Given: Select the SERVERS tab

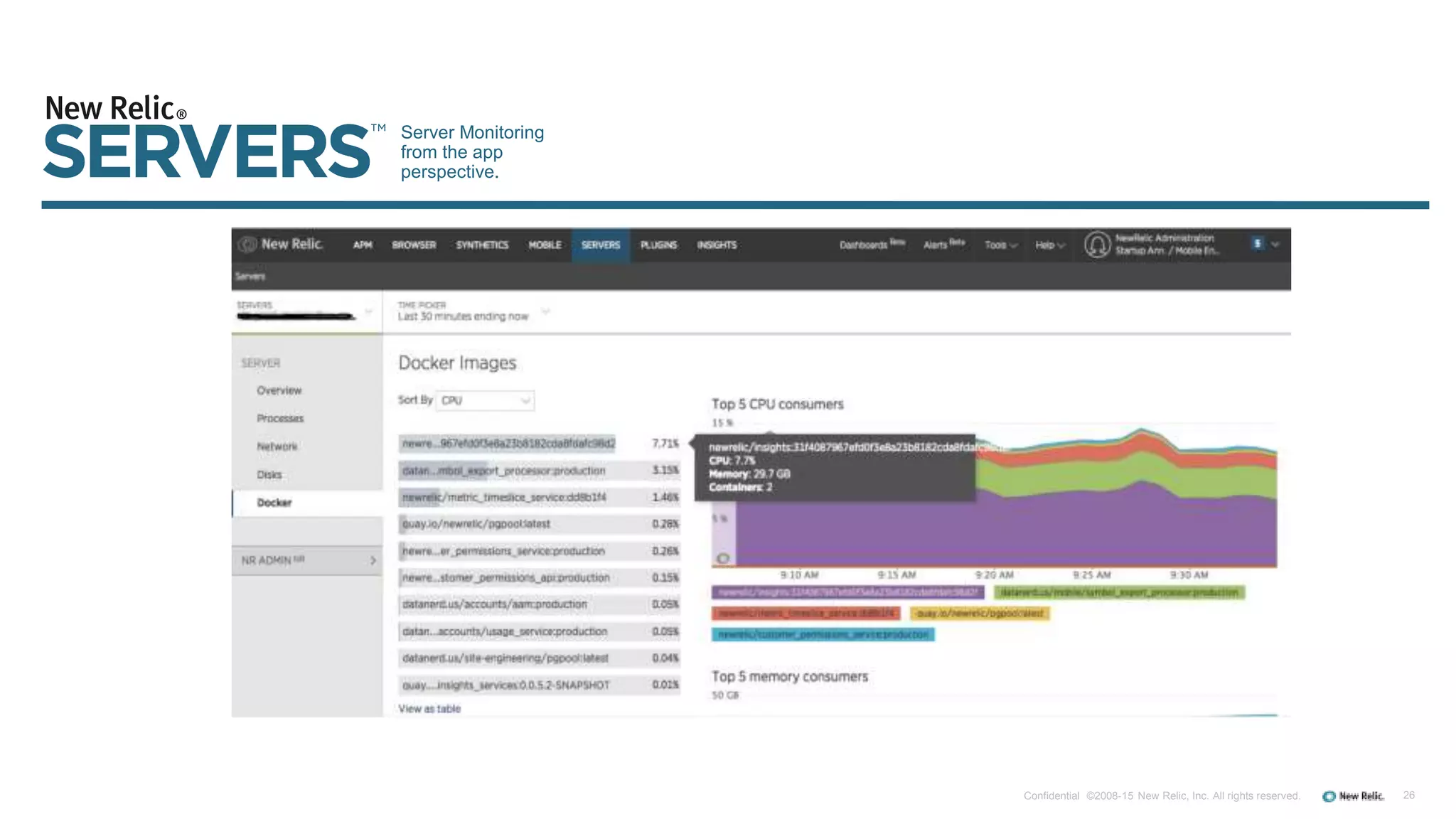Looking at the screenshot, I should [x=601, y=245].
